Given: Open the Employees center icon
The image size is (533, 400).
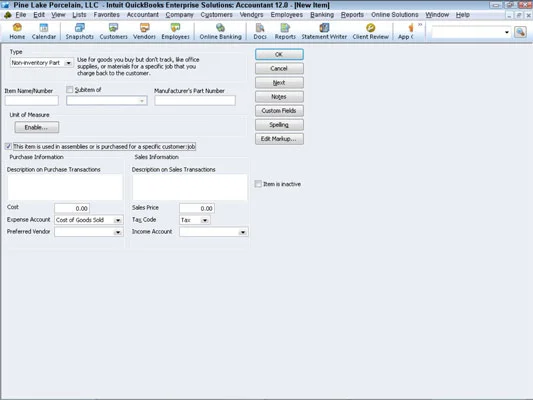Looking at the screenshot, I should 175,31.
